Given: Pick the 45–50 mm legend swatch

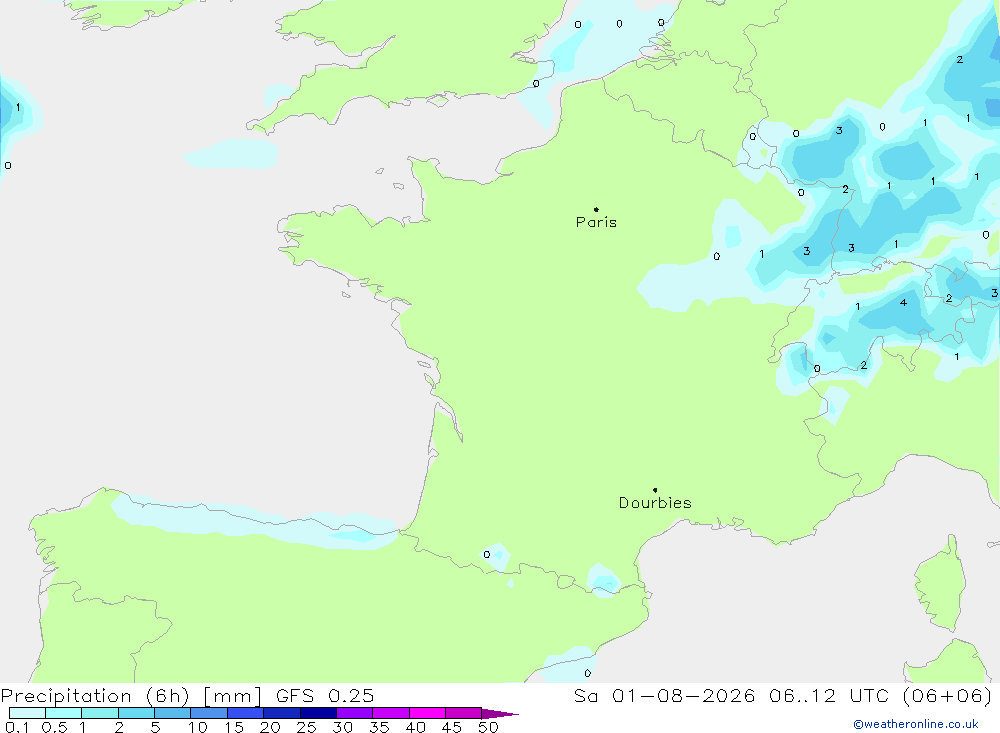Looking at the screenshot, I should [x=464, y=713].
